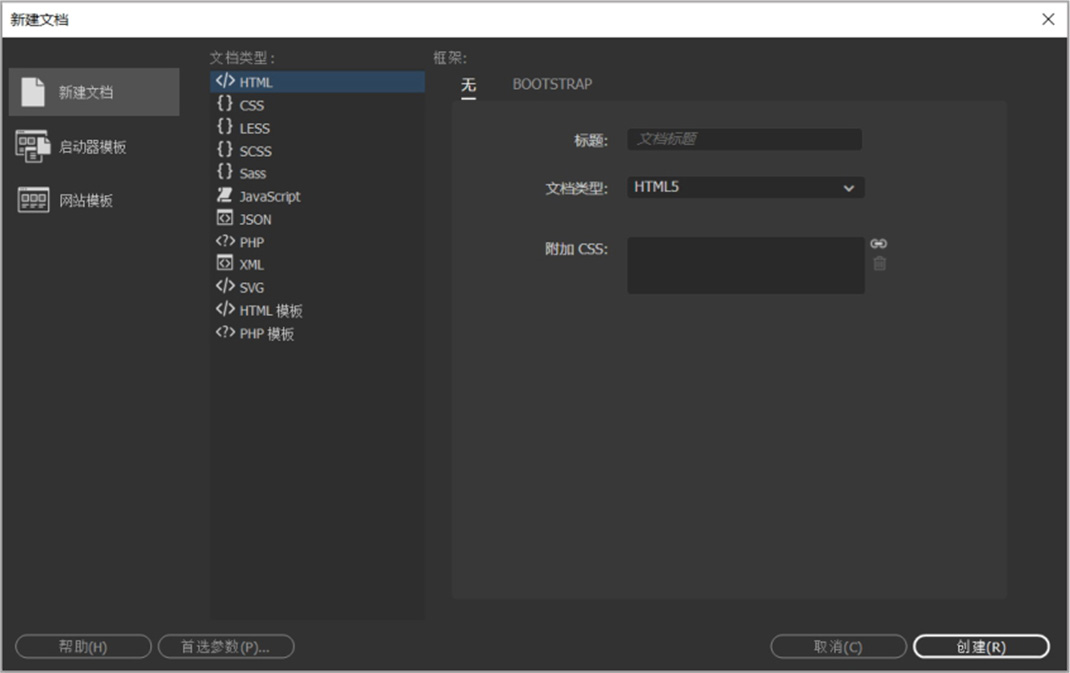1070x673 pixels.
Task: Switch to the BOOTSTRAP framework tab
Action: click(552, 84)
